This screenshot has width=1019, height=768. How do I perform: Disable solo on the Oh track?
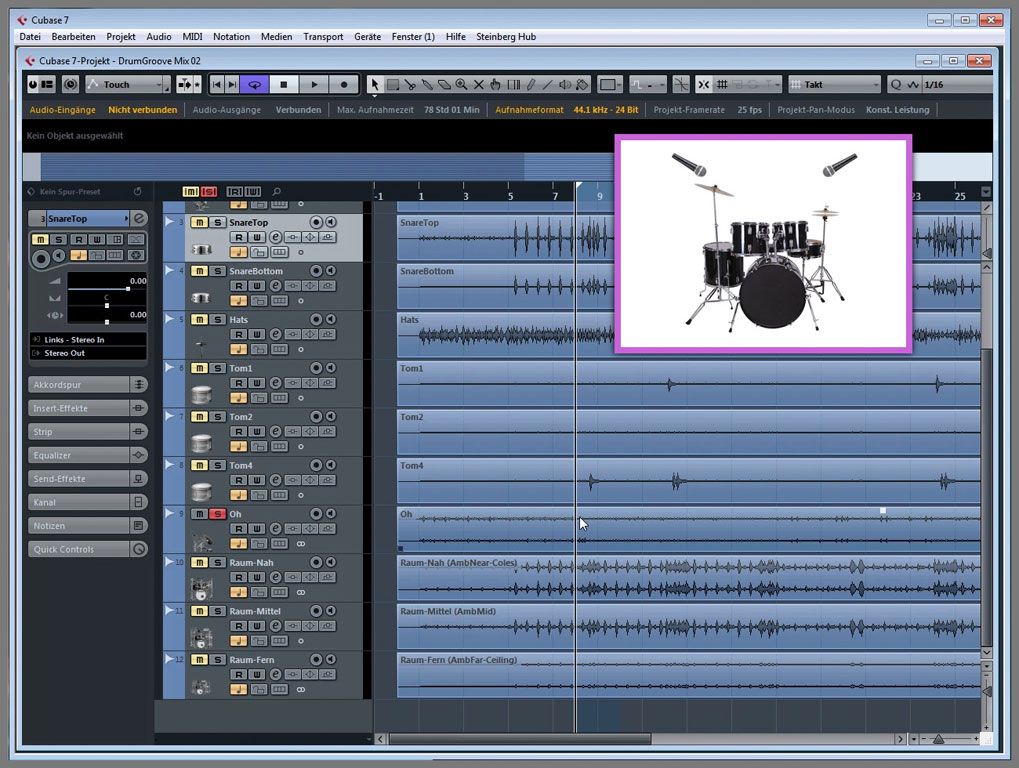(x=217, y=514)
